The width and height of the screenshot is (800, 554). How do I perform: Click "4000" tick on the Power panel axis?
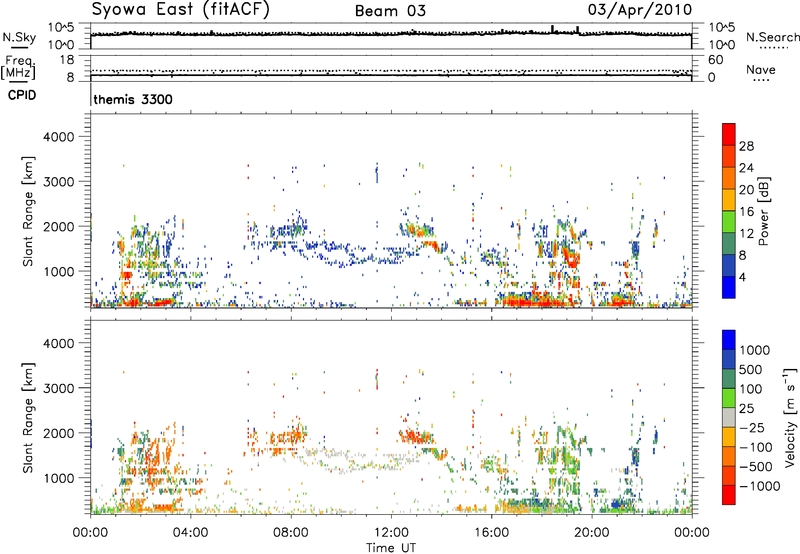pos(58,137)
